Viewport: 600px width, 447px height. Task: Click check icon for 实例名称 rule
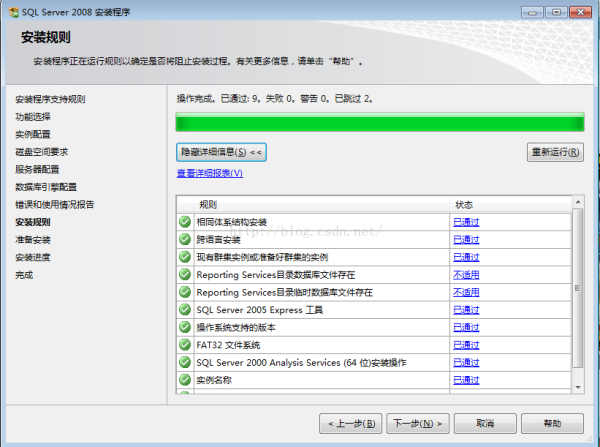point(185,380)
